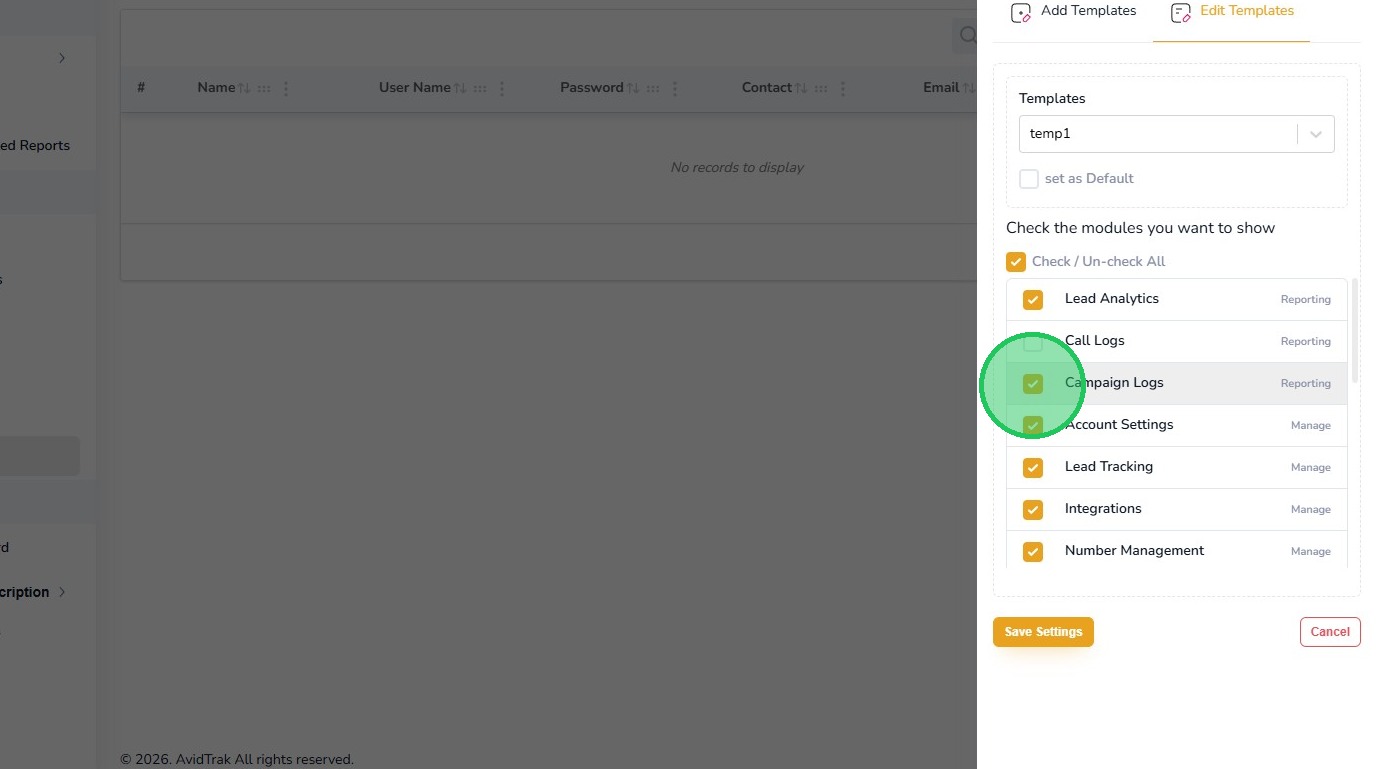Click the grip dots icon in the Name column
Screen dimensions: 1377x769
(x=264, y=88)
